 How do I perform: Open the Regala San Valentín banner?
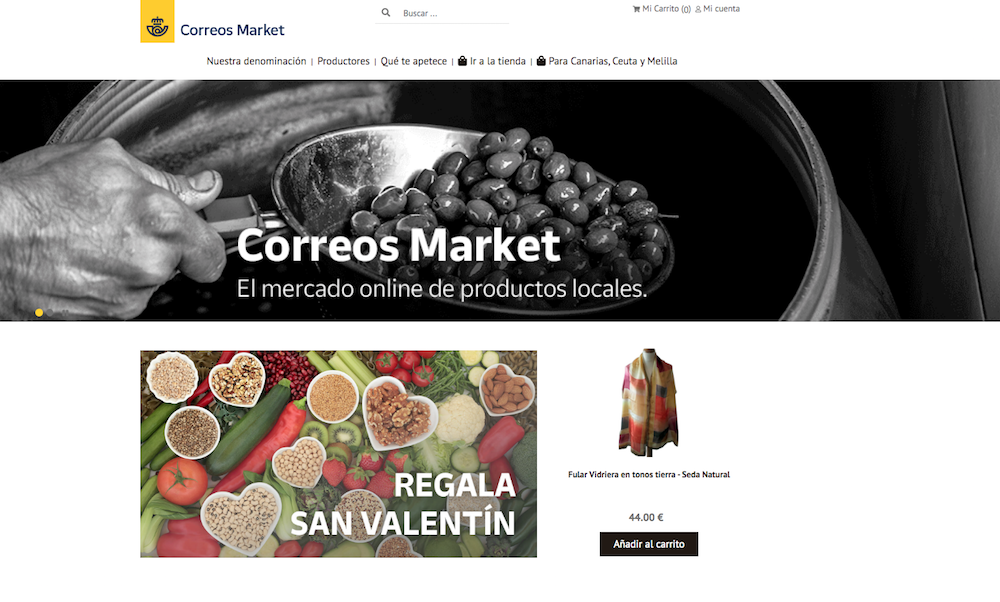coord(339,454)
